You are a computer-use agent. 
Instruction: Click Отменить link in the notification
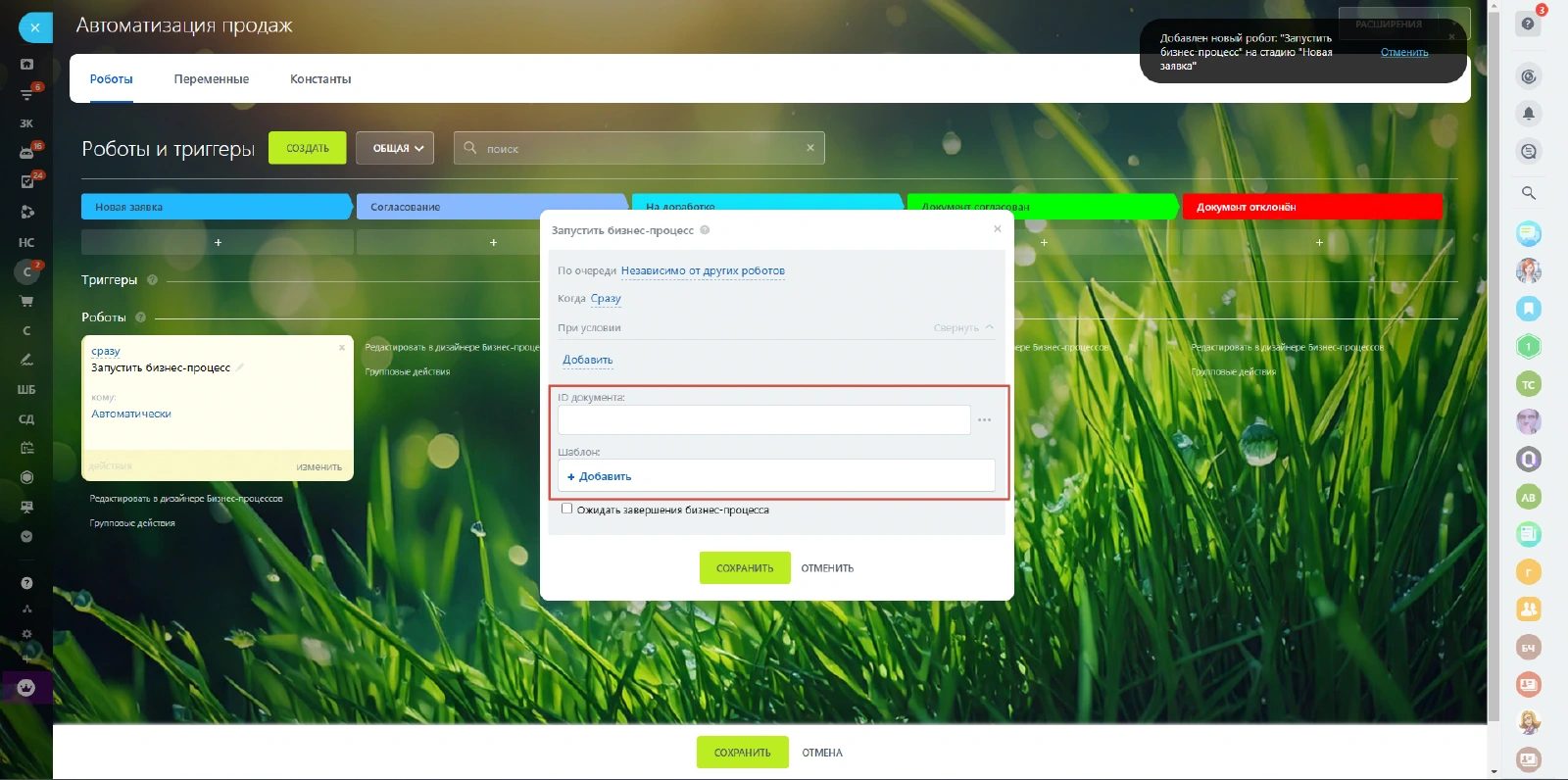tap(1403, 53)
